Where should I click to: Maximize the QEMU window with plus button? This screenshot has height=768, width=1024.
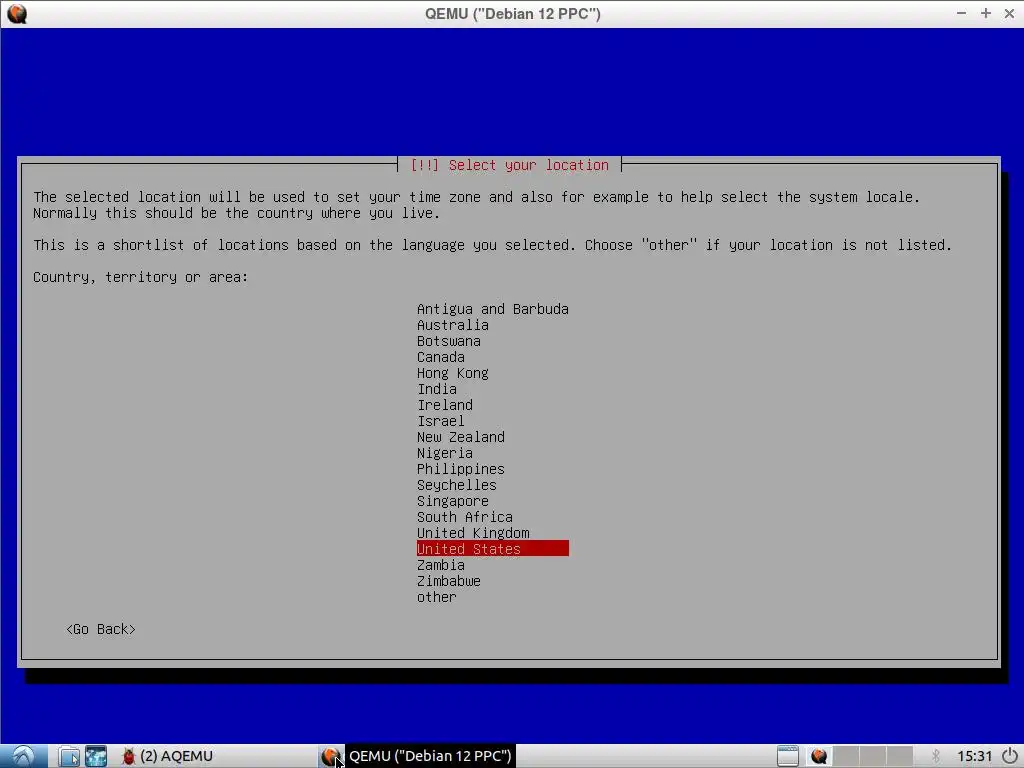[985, 13]
